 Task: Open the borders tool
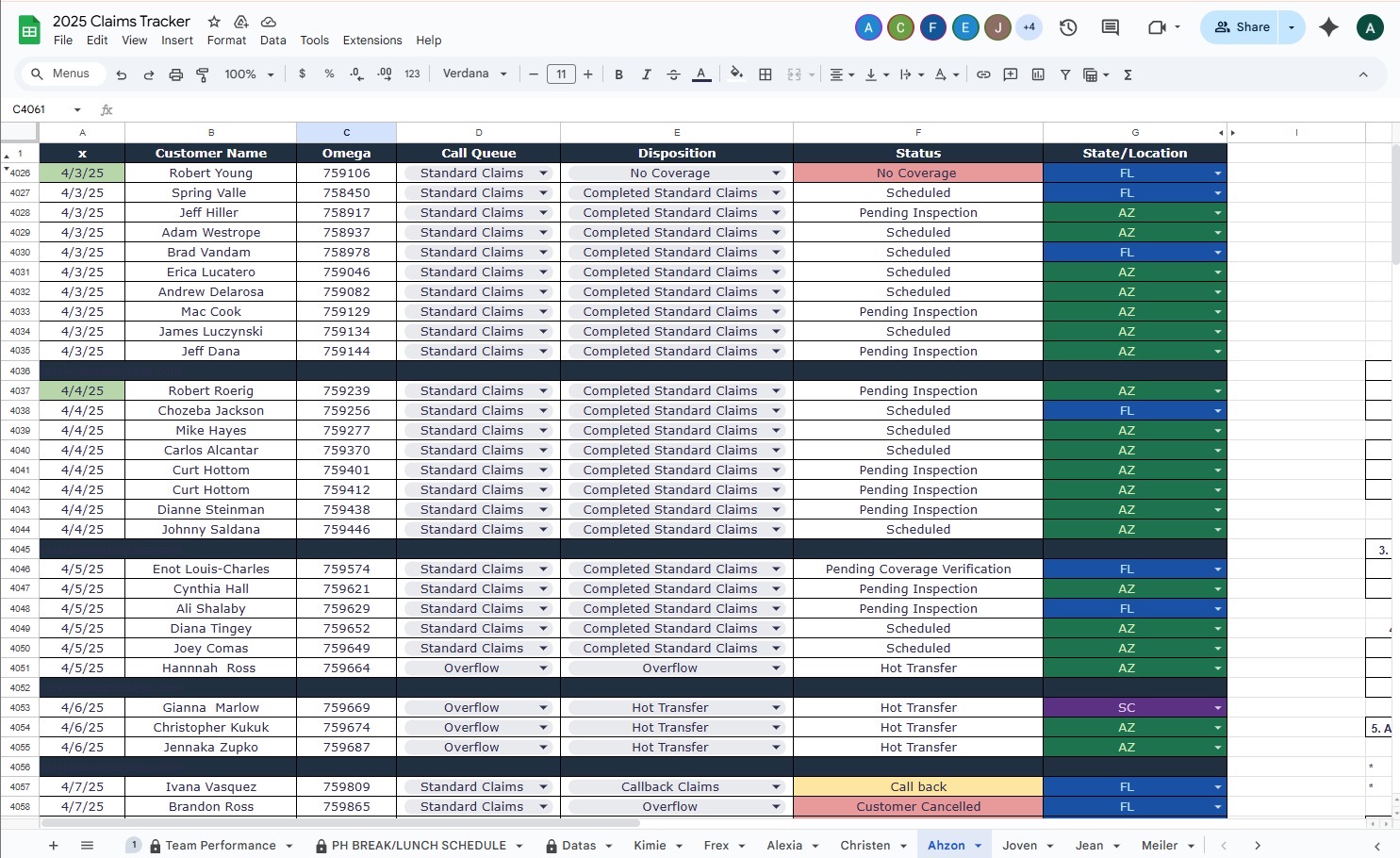click(x=766, y=74)
